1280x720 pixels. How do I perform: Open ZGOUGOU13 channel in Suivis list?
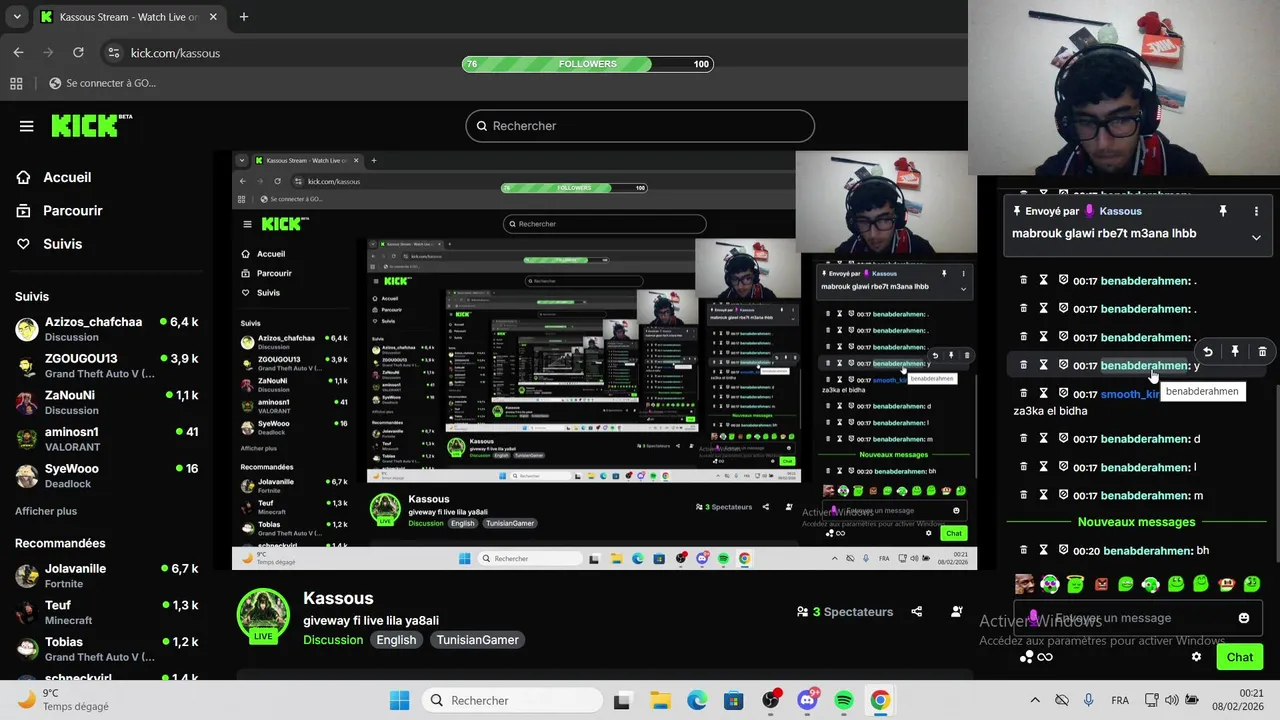(x=106, y=366)
